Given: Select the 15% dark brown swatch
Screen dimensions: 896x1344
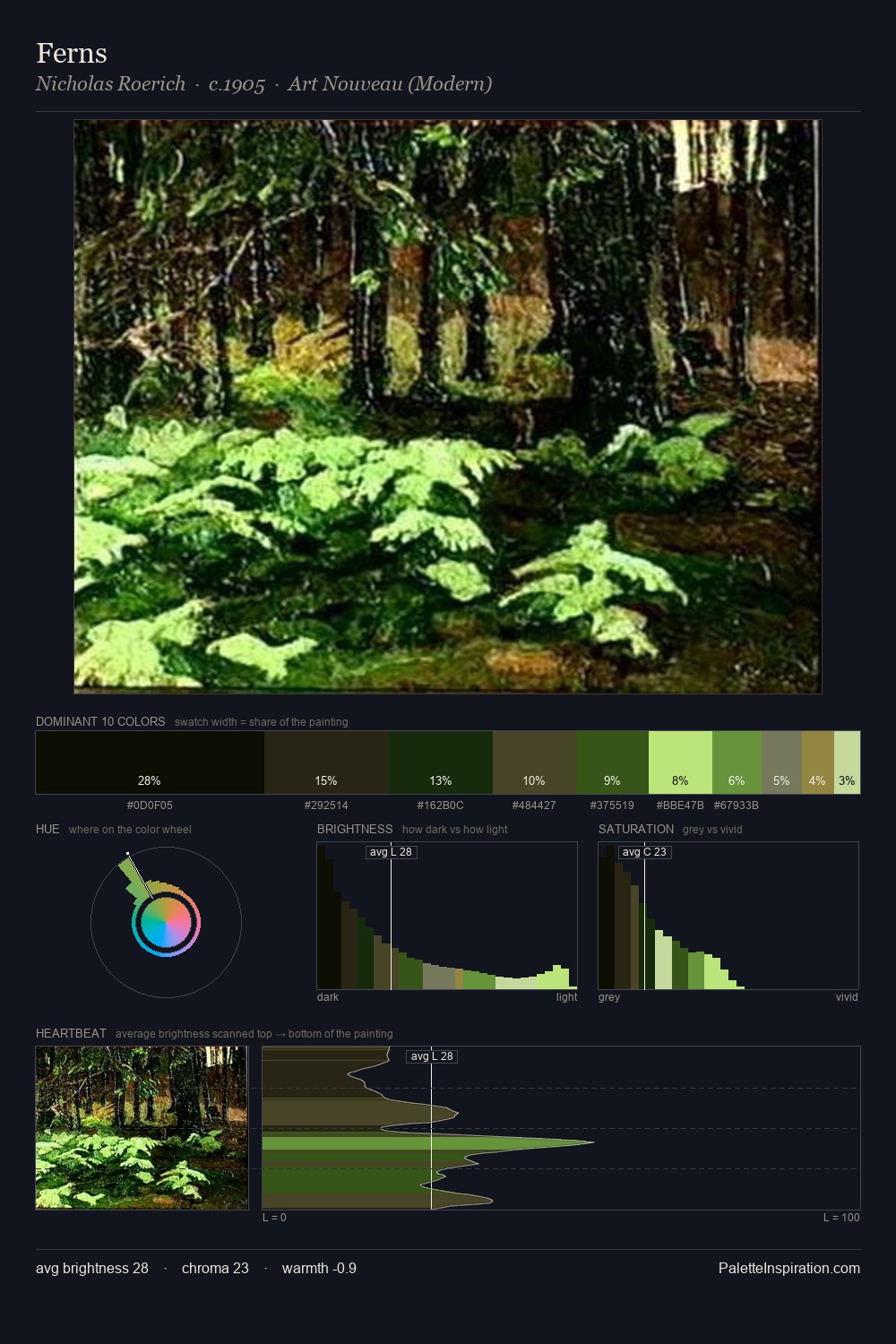Looking at the screenshot, I should pos(326,762).
